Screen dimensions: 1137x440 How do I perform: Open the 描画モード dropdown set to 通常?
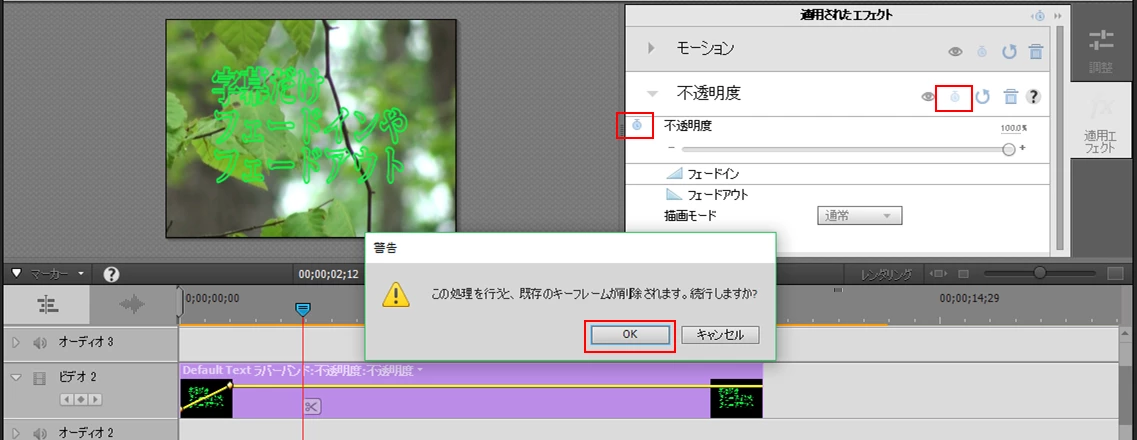coord(859,216)
